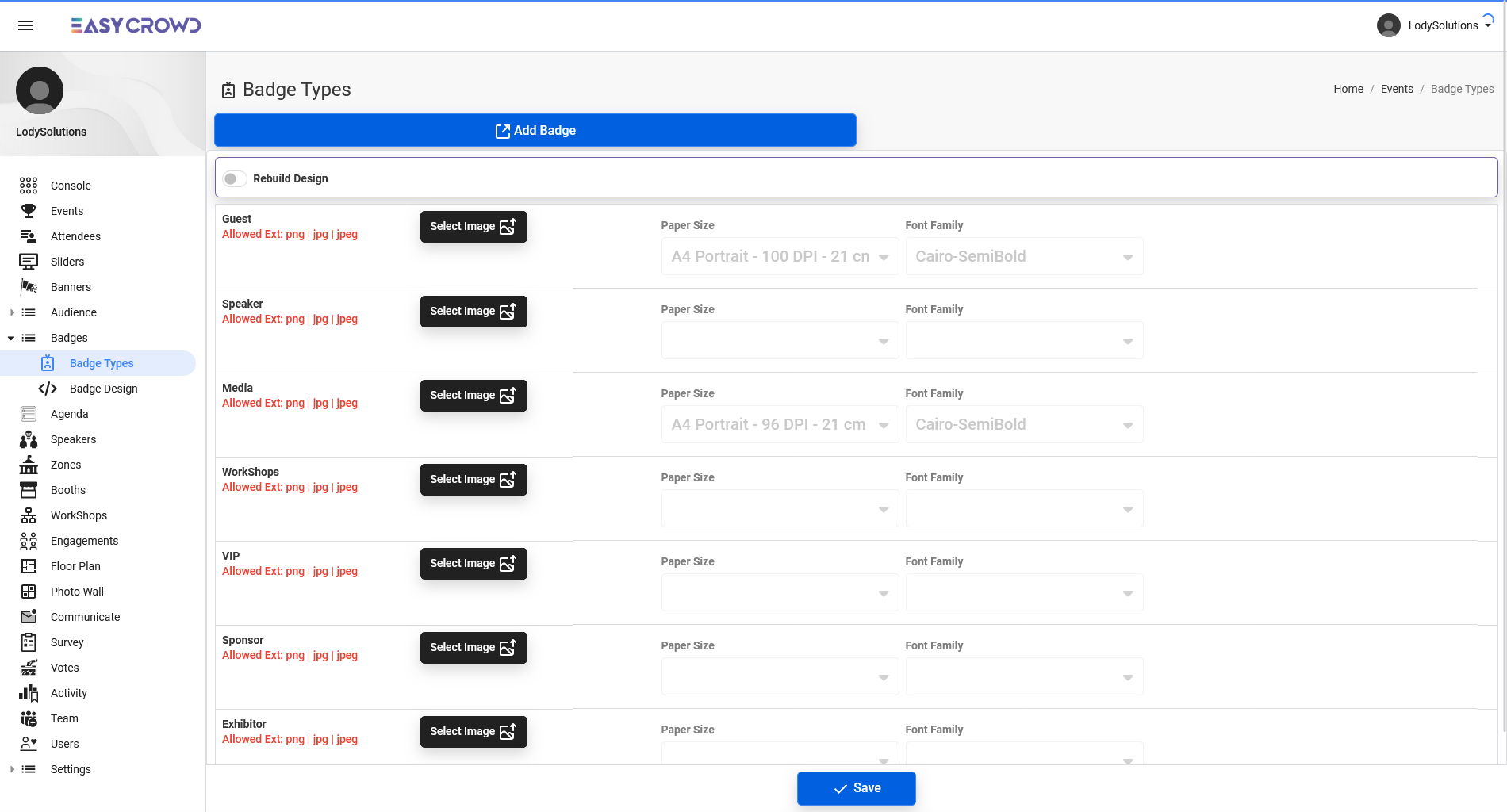This screenshot has width=1507, height=812.
Task: Click the Activity chart icon
Action: click(x=29, y=693)
